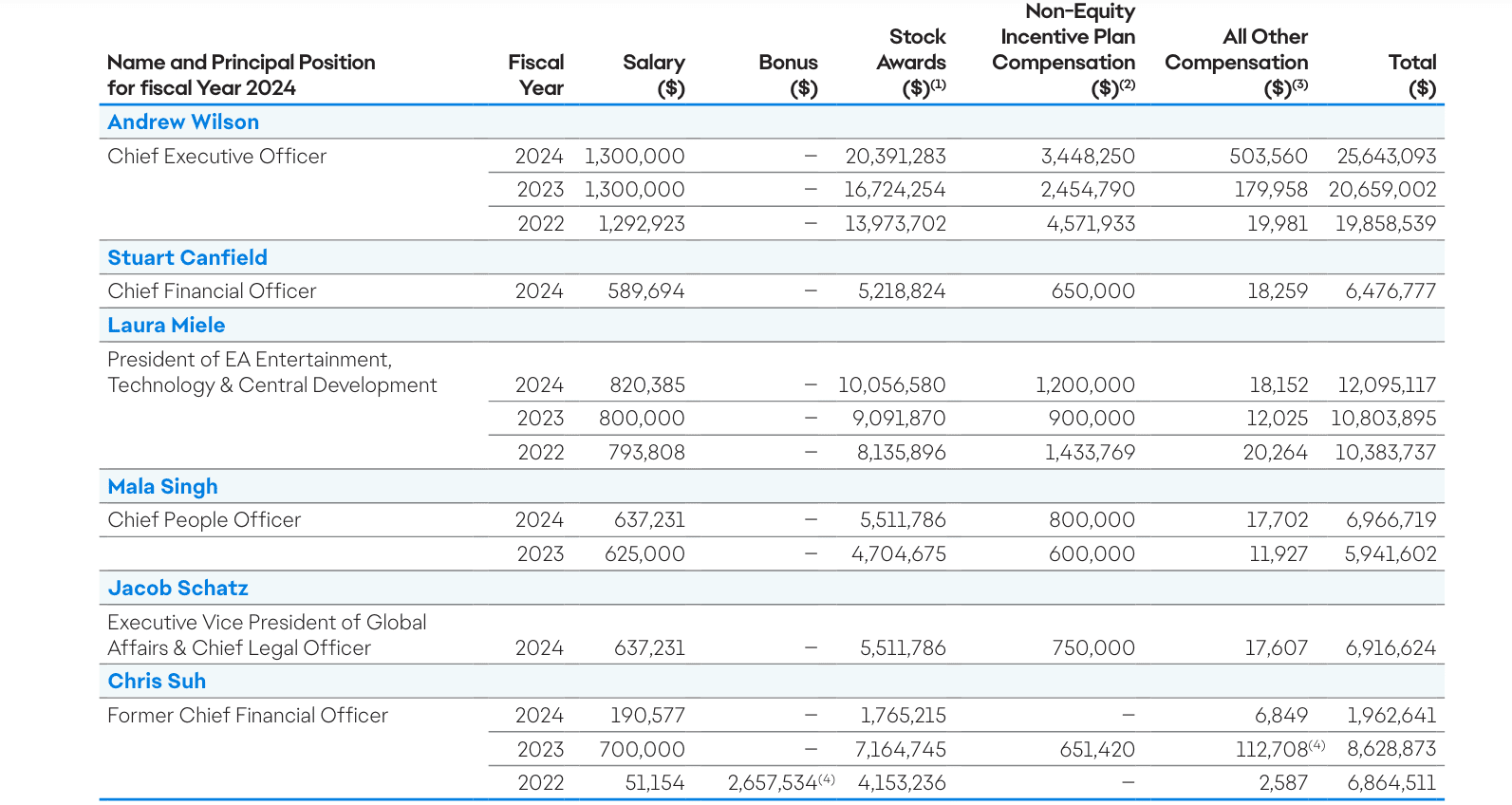Select Stuart Canfield's stock awards 5,218,824
The image size is (1512, 805).
tap(902, 291)
